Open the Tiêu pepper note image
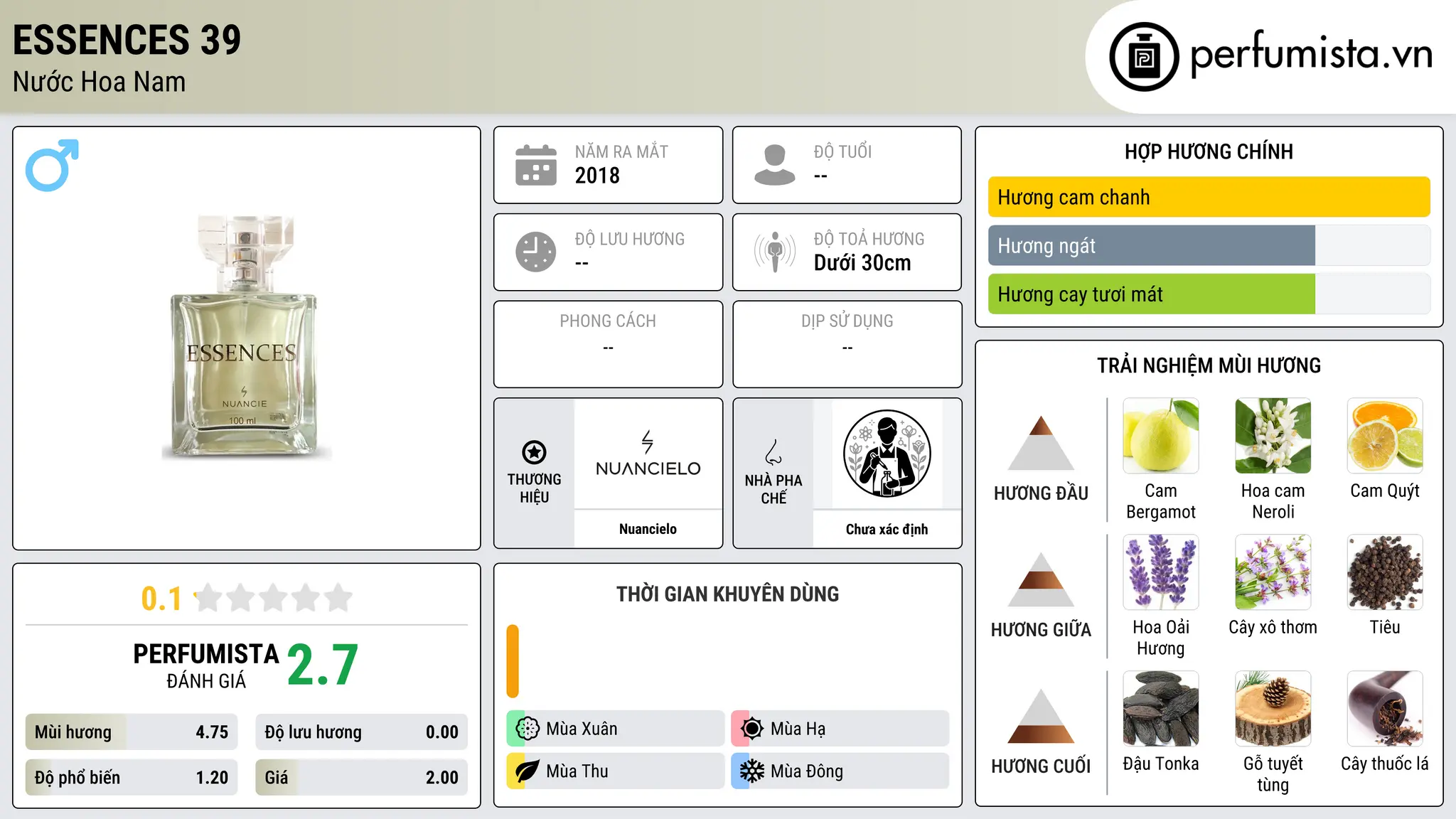The width and height of the screenshot is (1456, 819). click(1385, 572)
